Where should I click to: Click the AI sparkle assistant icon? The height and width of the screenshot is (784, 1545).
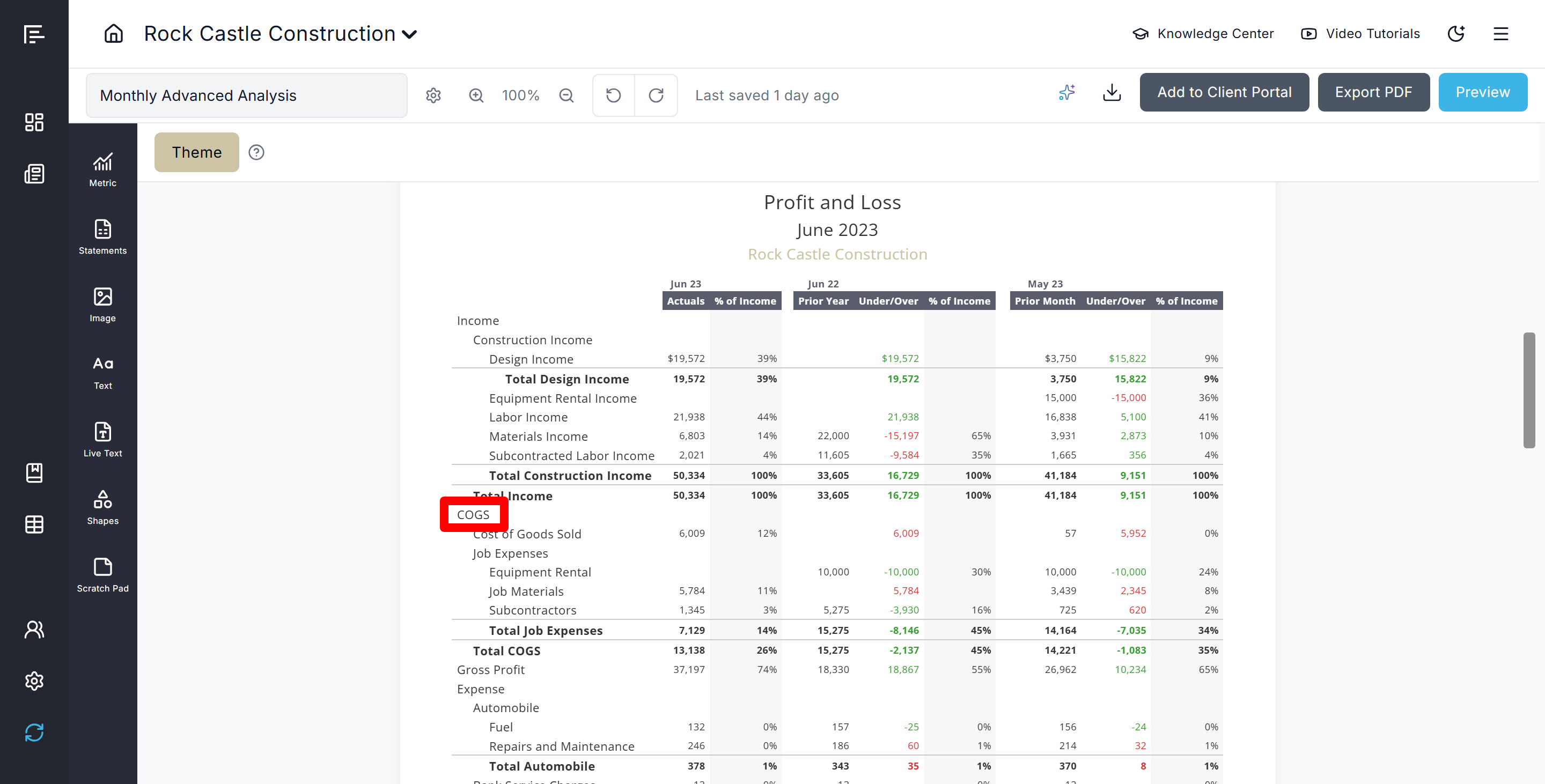pyautogui.click(x=1066, y=93)
